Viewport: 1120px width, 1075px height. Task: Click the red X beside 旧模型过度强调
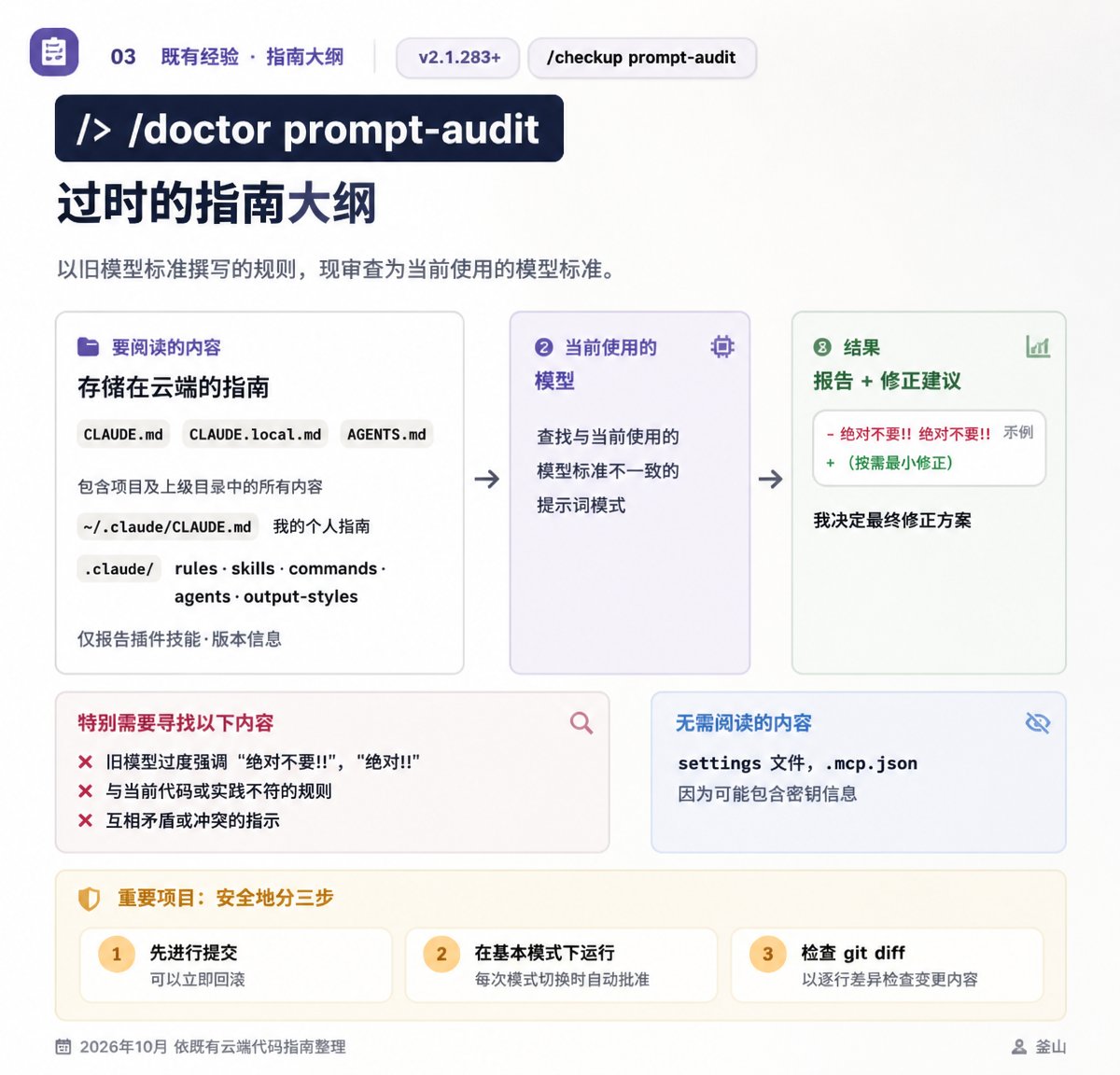click(86, 762)
